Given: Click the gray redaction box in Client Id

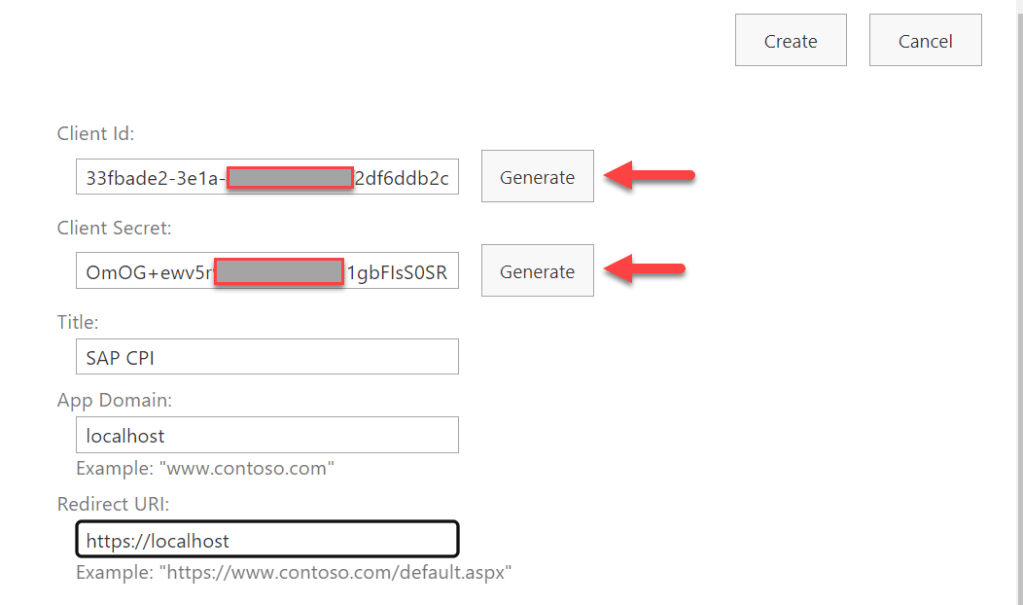Looking at the screenshot, I should click(x=290, y=178).
